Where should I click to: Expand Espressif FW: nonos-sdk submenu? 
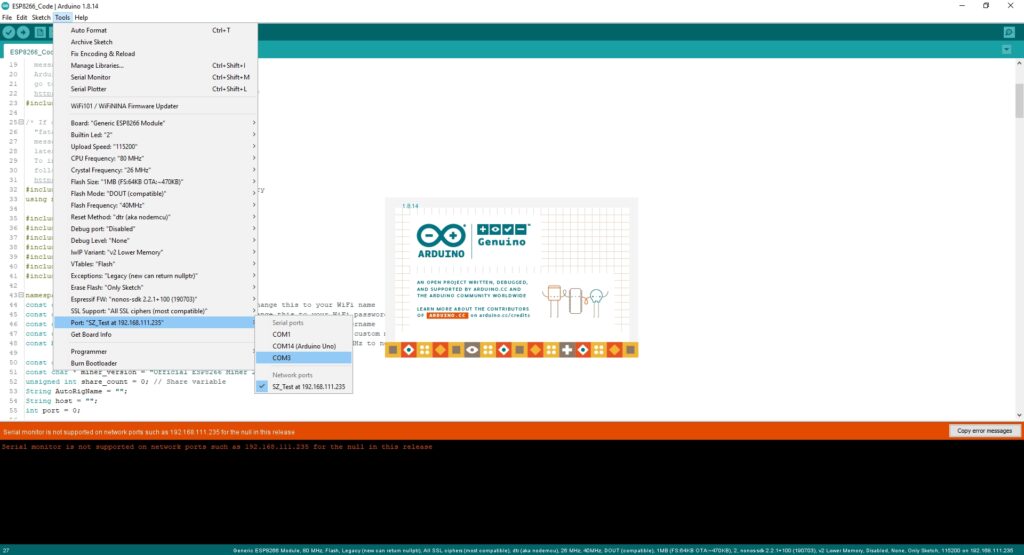pos(155,299)
